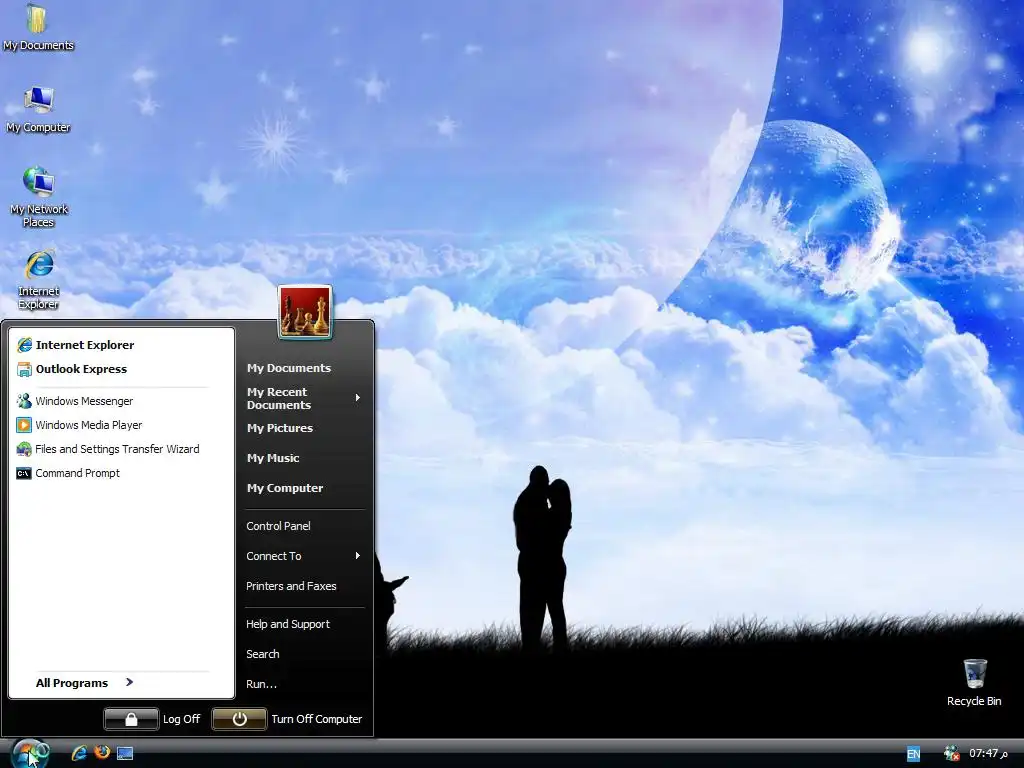Expand Connect To submenu
The height and width of the screenshot is (768, 1024).
pyautogui.click(x=304, y=556)
